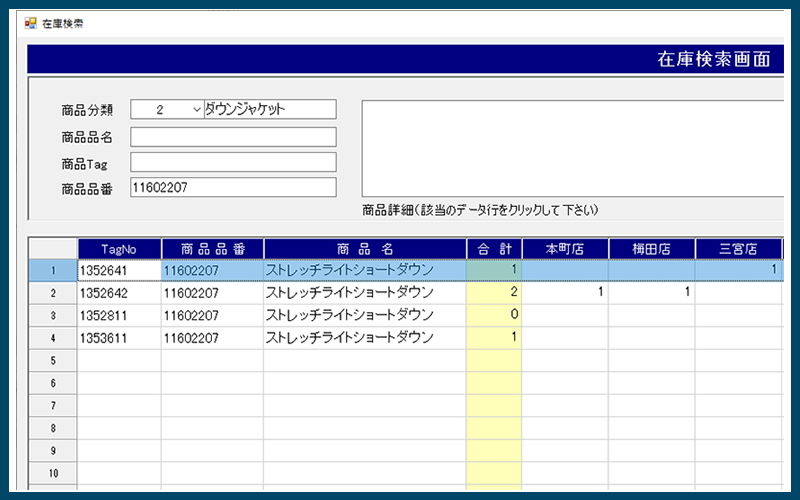The height and width of the screenshot is (500, 800).
Task: Click the 商品品番 column header
Action: coord(212,248)
